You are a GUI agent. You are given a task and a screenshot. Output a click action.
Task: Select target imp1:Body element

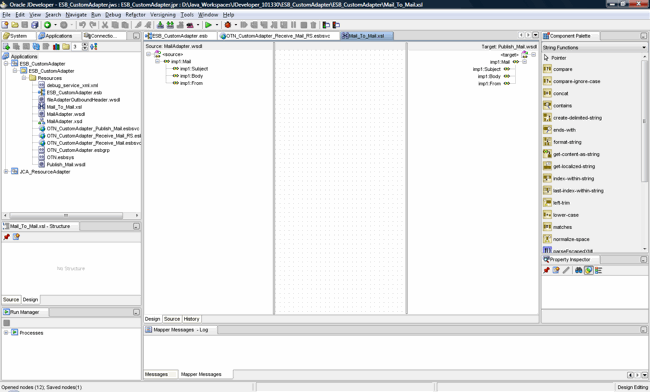pyautogui.click(x=489, y=76)
